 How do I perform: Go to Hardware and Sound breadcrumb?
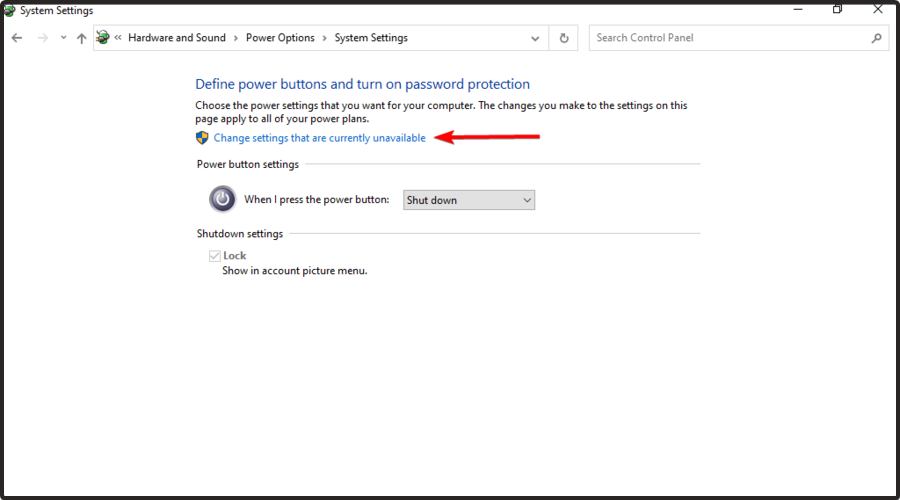click(x=177, y=38)
